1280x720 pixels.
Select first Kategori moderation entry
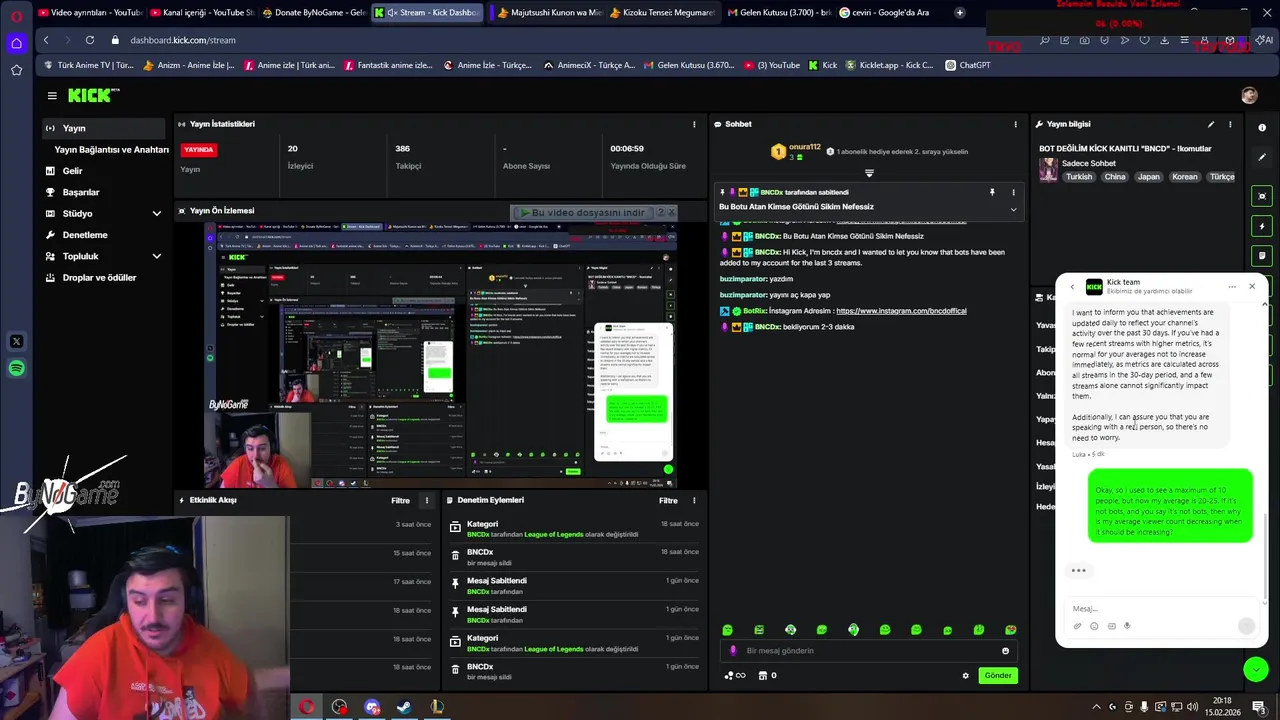point(575,529)
